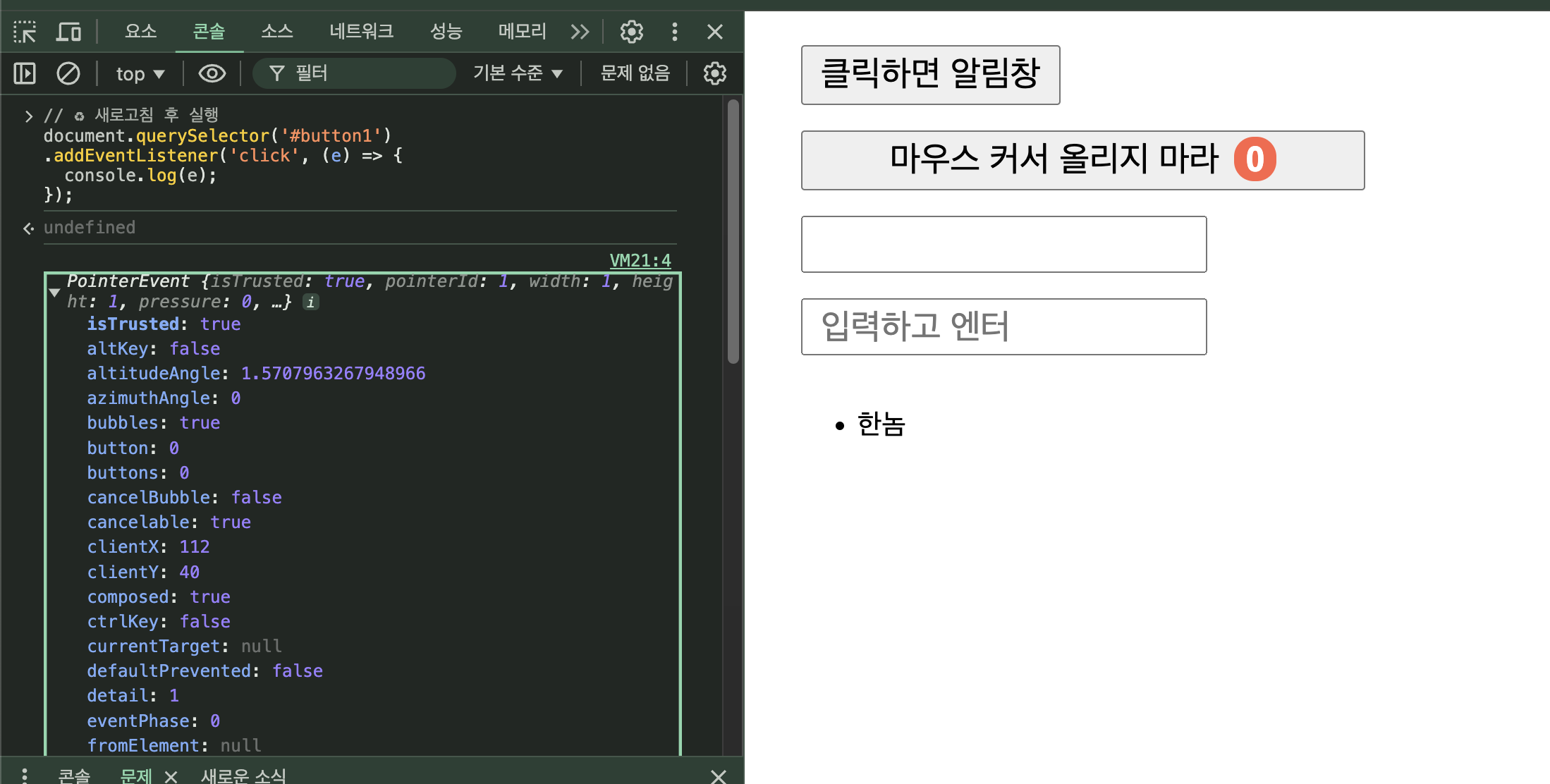Switch to the 네트워크 tab
The height and width of the screenshot is (784, 1550).
pyautogui.click(x=361, y=32)
